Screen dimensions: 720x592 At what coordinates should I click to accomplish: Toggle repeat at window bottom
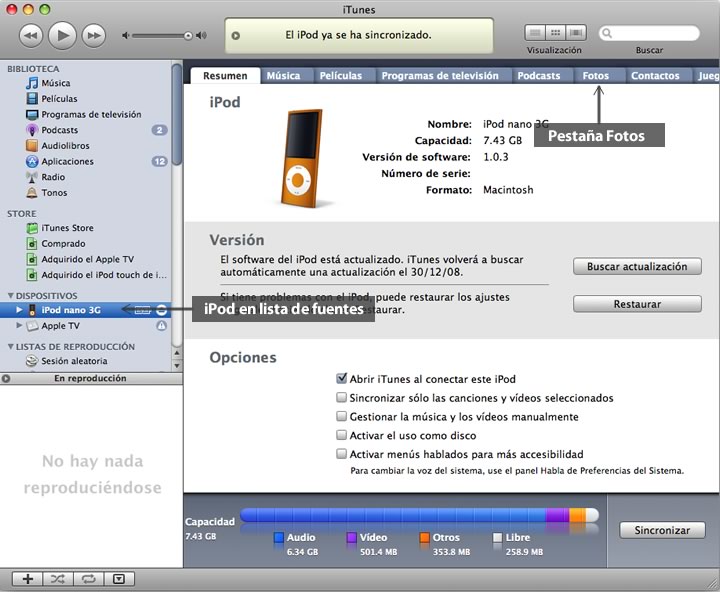pyautogui.click(x=89, y=579)
